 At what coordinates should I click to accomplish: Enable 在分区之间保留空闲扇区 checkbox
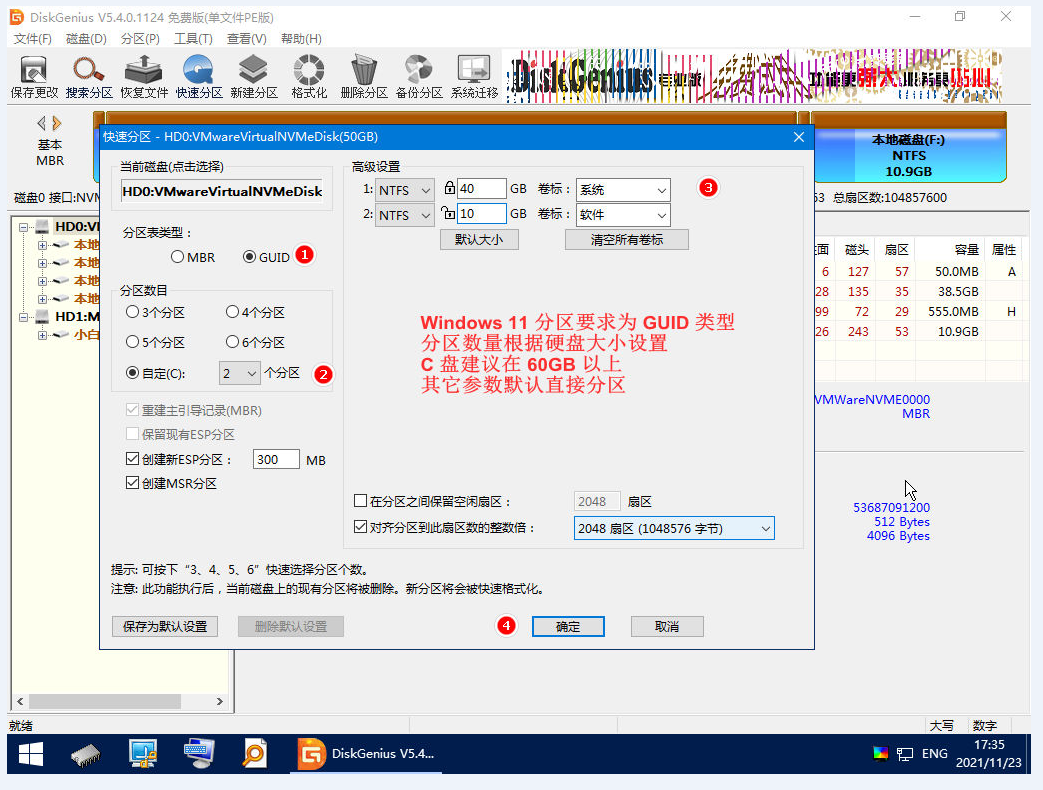[x=361, y=501]
